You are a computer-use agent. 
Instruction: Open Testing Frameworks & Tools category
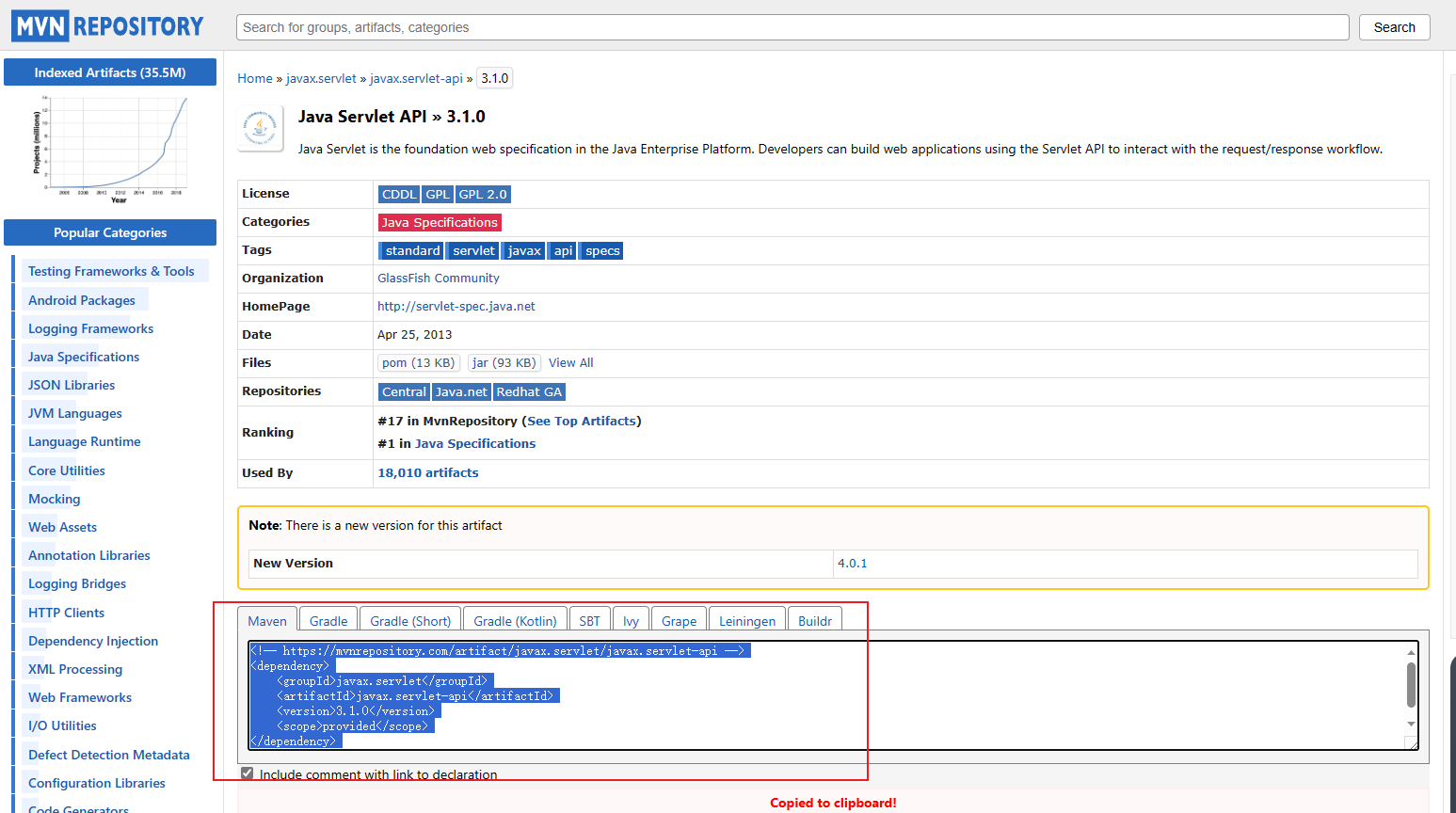point(111,271)
